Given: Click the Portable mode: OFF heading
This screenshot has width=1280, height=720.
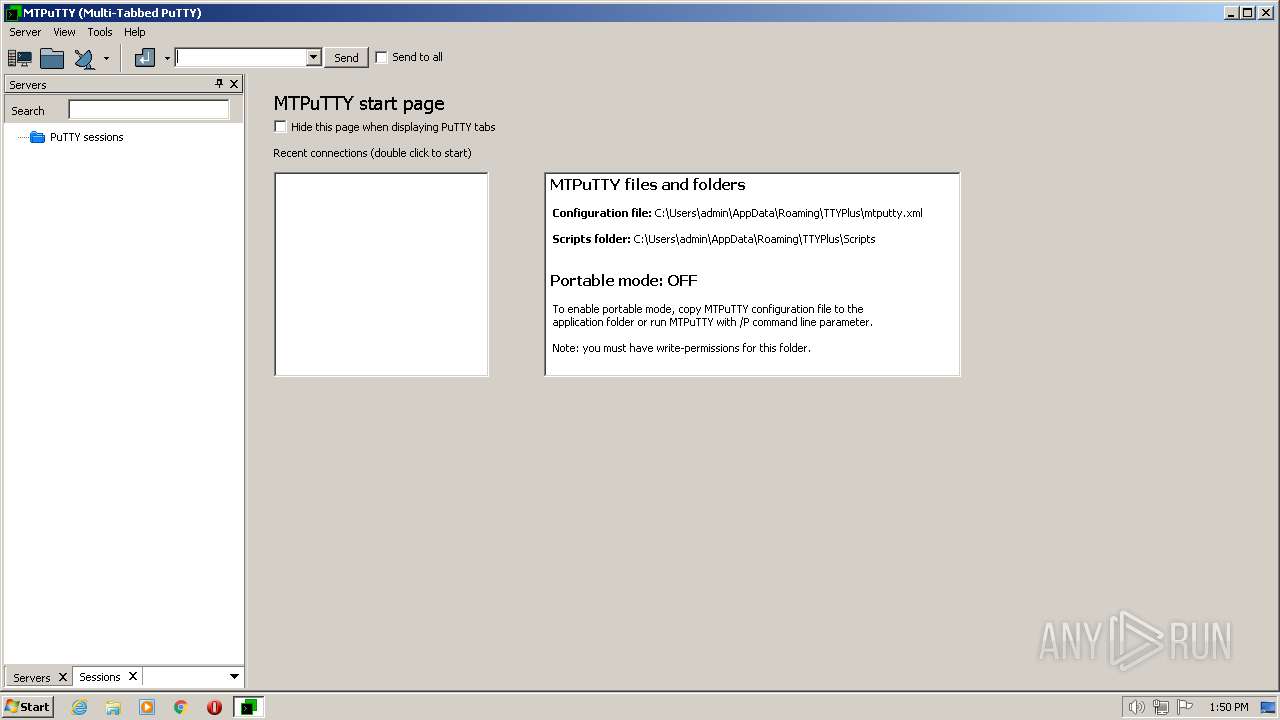Looking at the screenshot, I should [624, 280].
